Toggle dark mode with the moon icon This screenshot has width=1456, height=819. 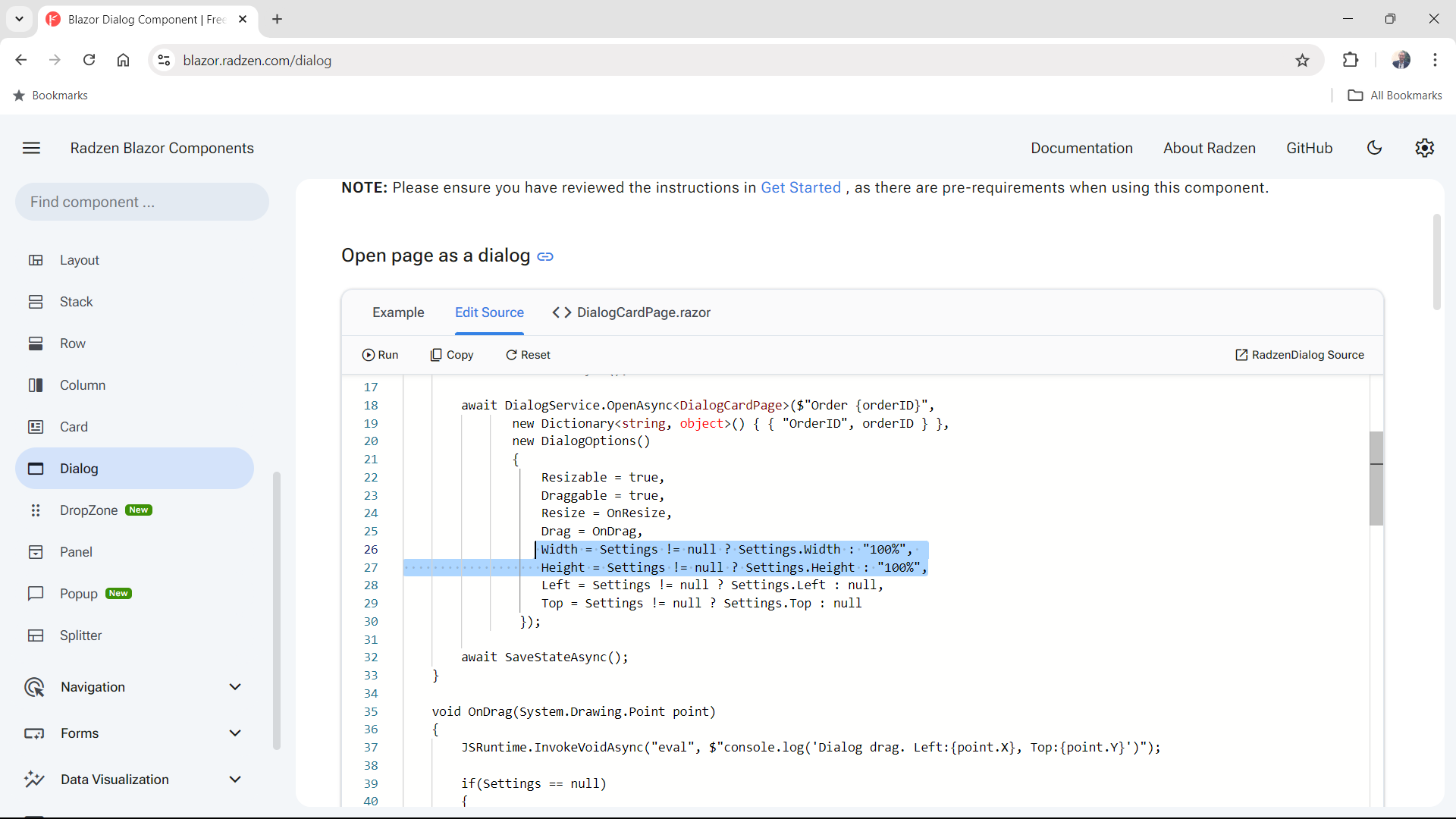click(1374, 148)
